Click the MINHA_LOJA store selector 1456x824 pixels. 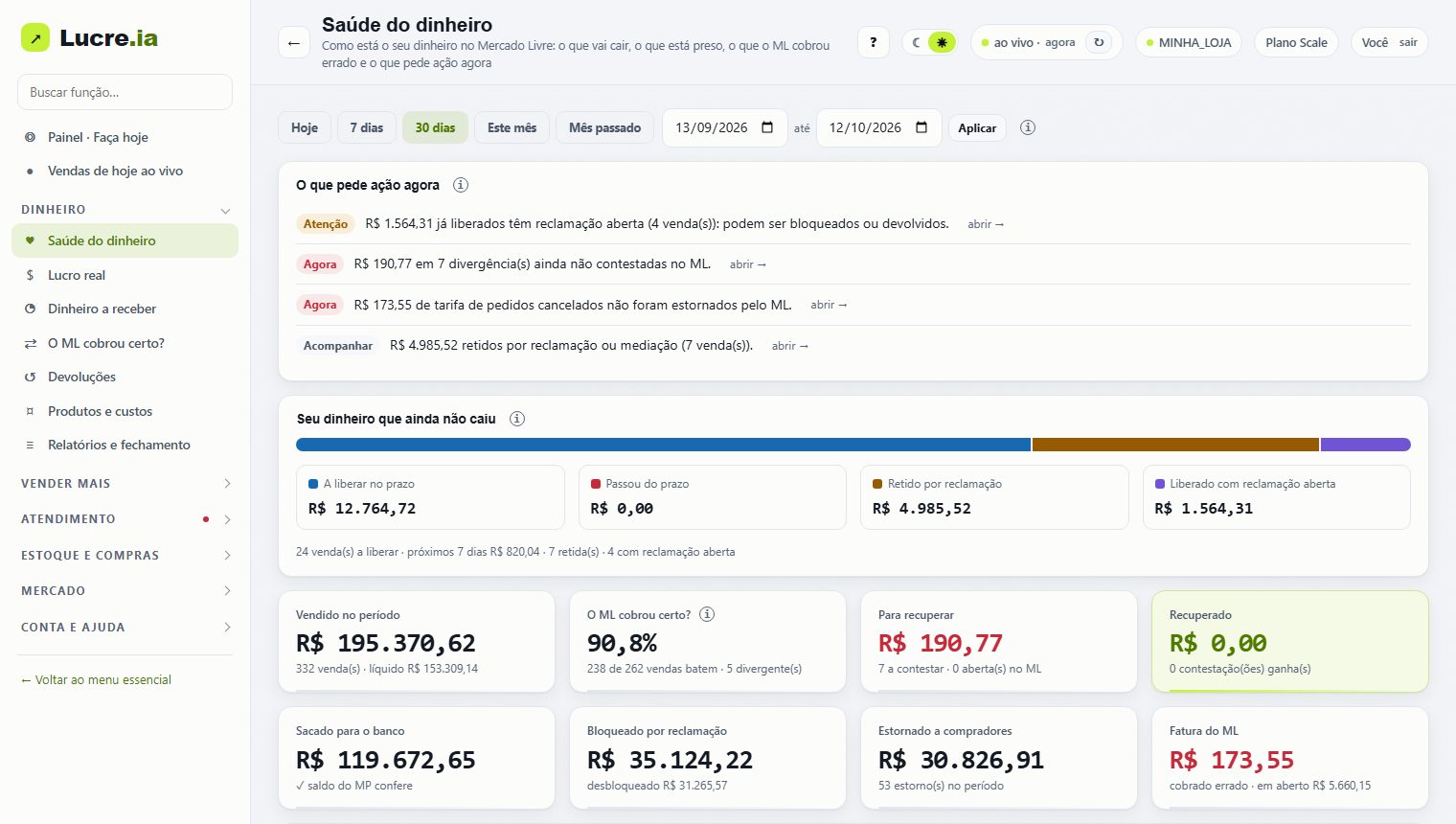tap(1189, 42)
